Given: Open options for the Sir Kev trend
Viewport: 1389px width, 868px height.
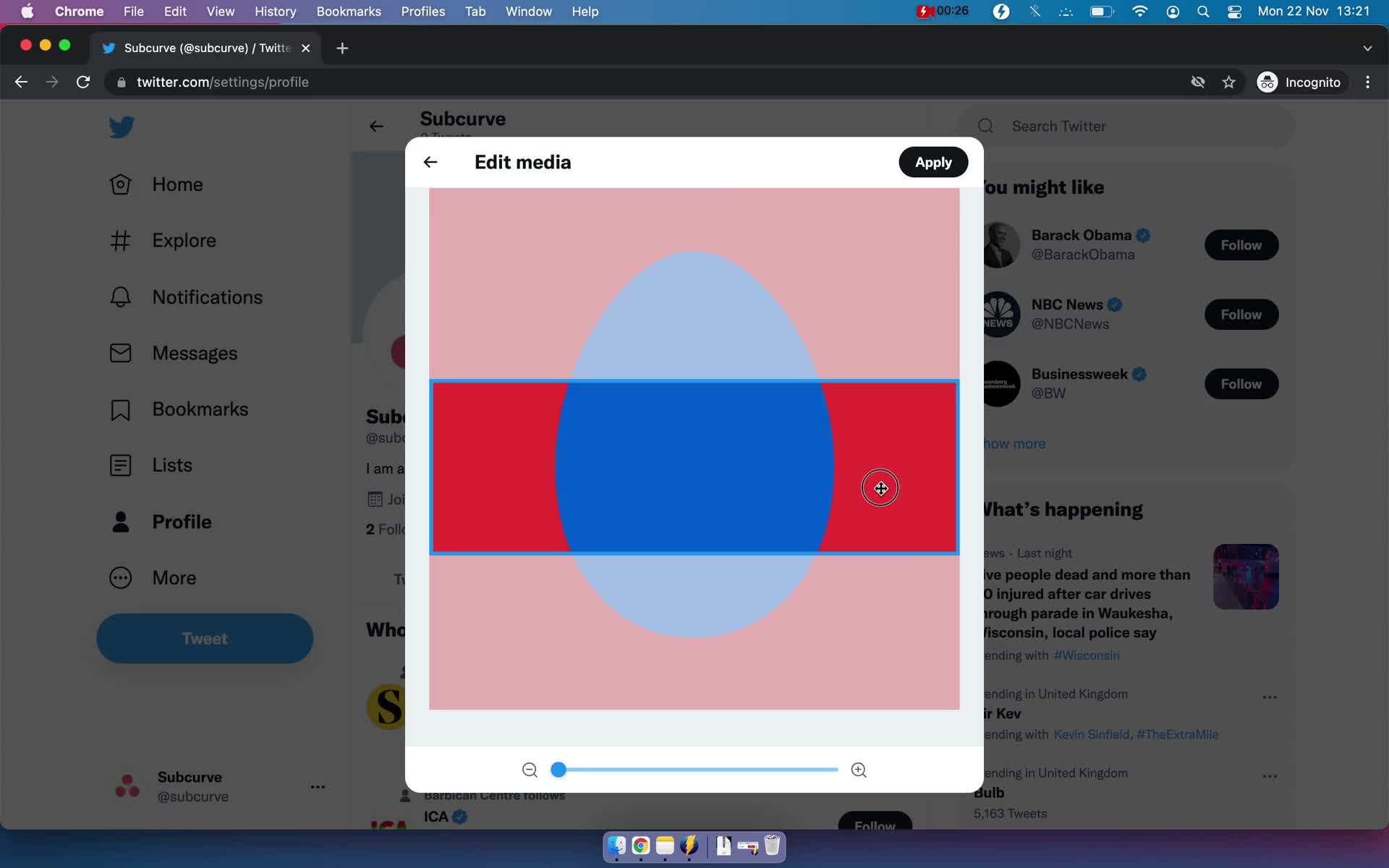Looking at the screenshot, I should (x=1270, y=697).
